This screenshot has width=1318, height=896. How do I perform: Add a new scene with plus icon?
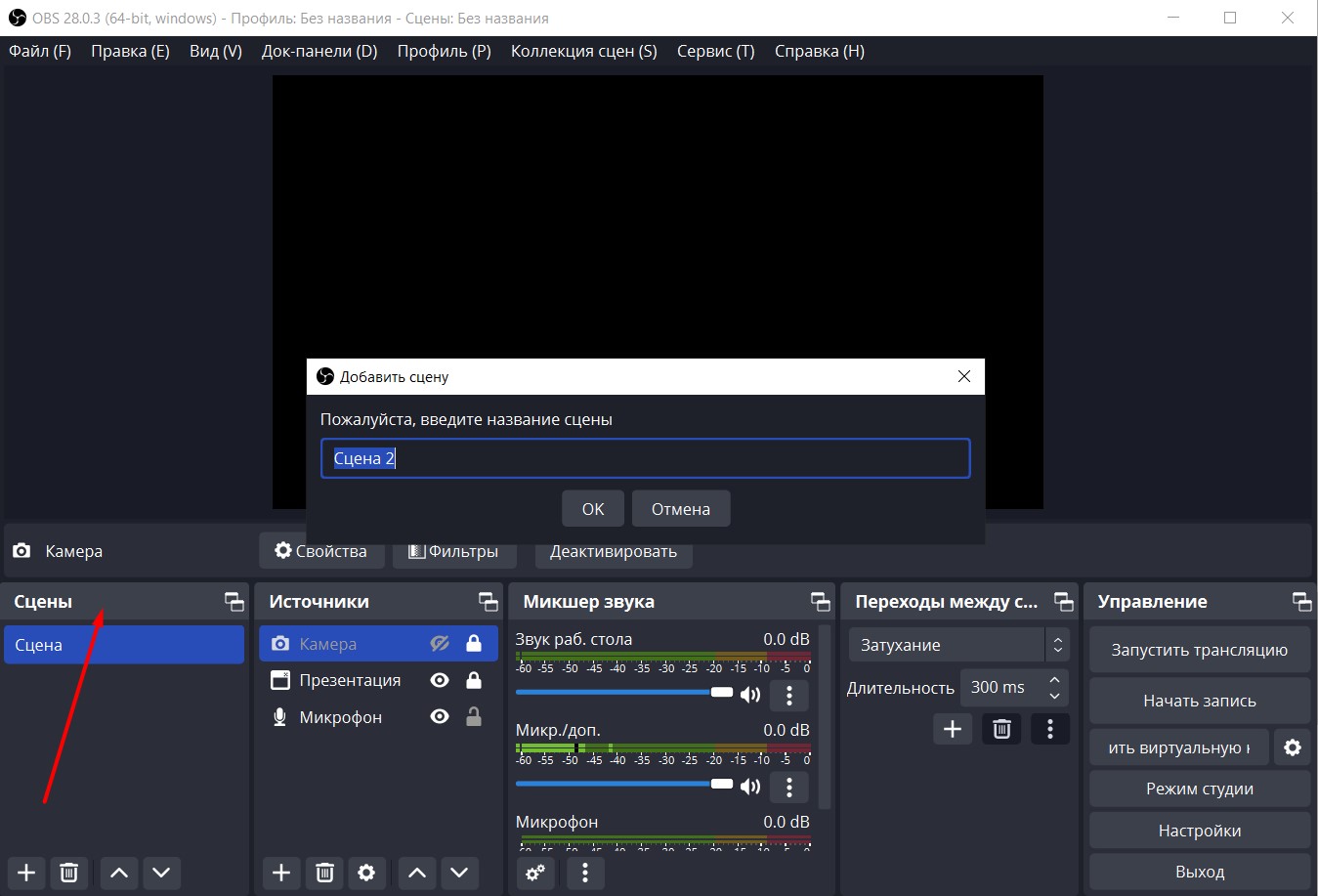[x=26, y=873]
